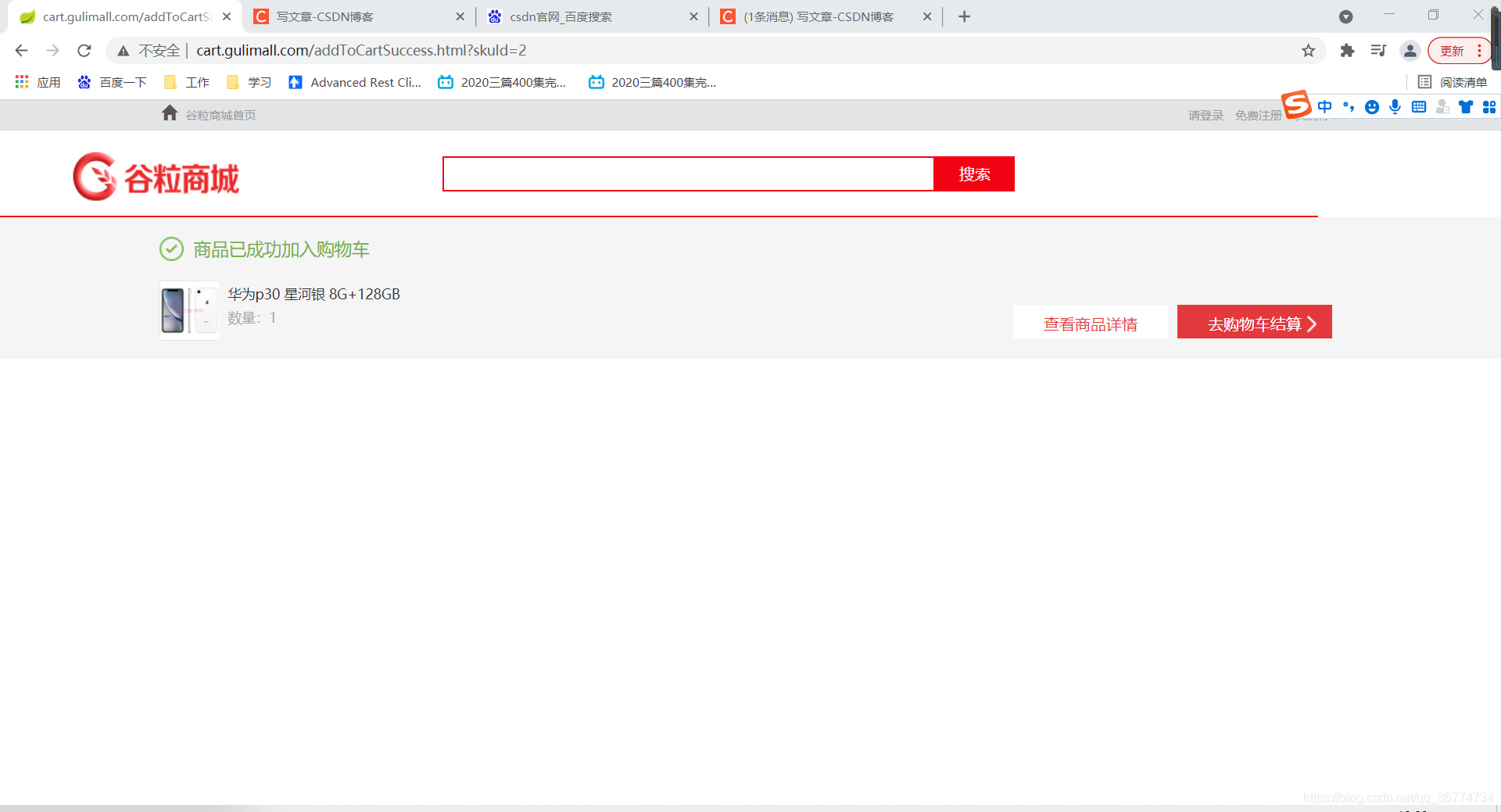Go back to the previous page
The height and width of the screenshot is (812, 1501).
tap(21, 51)
